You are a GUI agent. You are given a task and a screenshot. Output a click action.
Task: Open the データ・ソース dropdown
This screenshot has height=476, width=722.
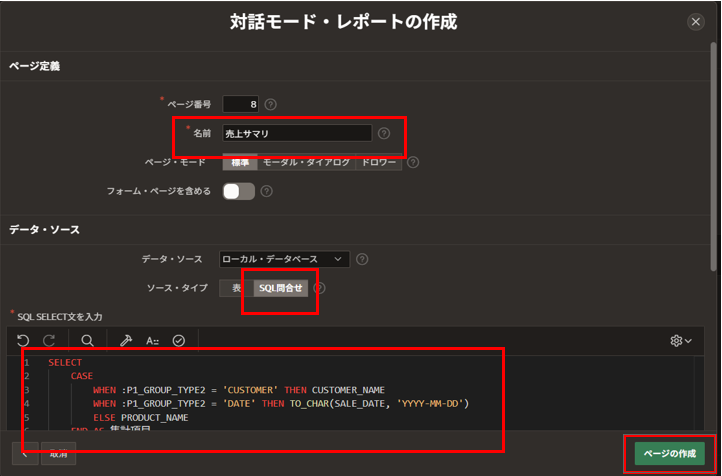[x=284, y=259]
